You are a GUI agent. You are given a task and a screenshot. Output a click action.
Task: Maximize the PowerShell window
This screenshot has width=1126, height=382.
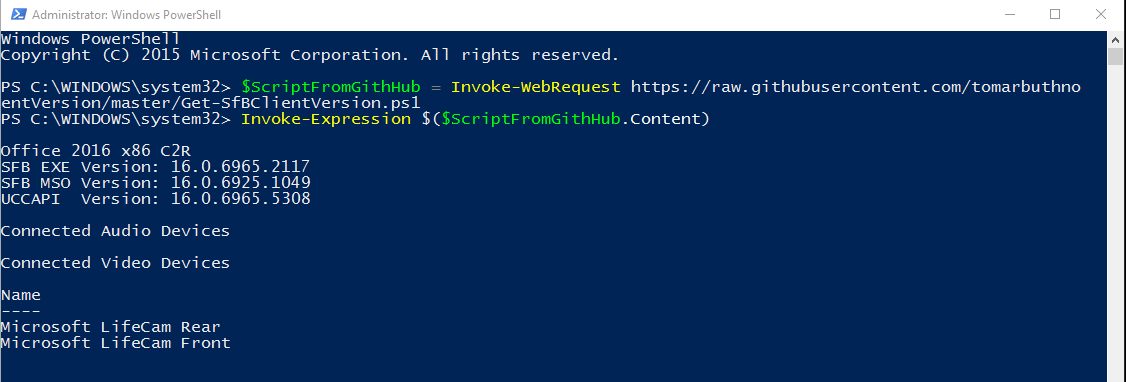tap(1055, 14)
